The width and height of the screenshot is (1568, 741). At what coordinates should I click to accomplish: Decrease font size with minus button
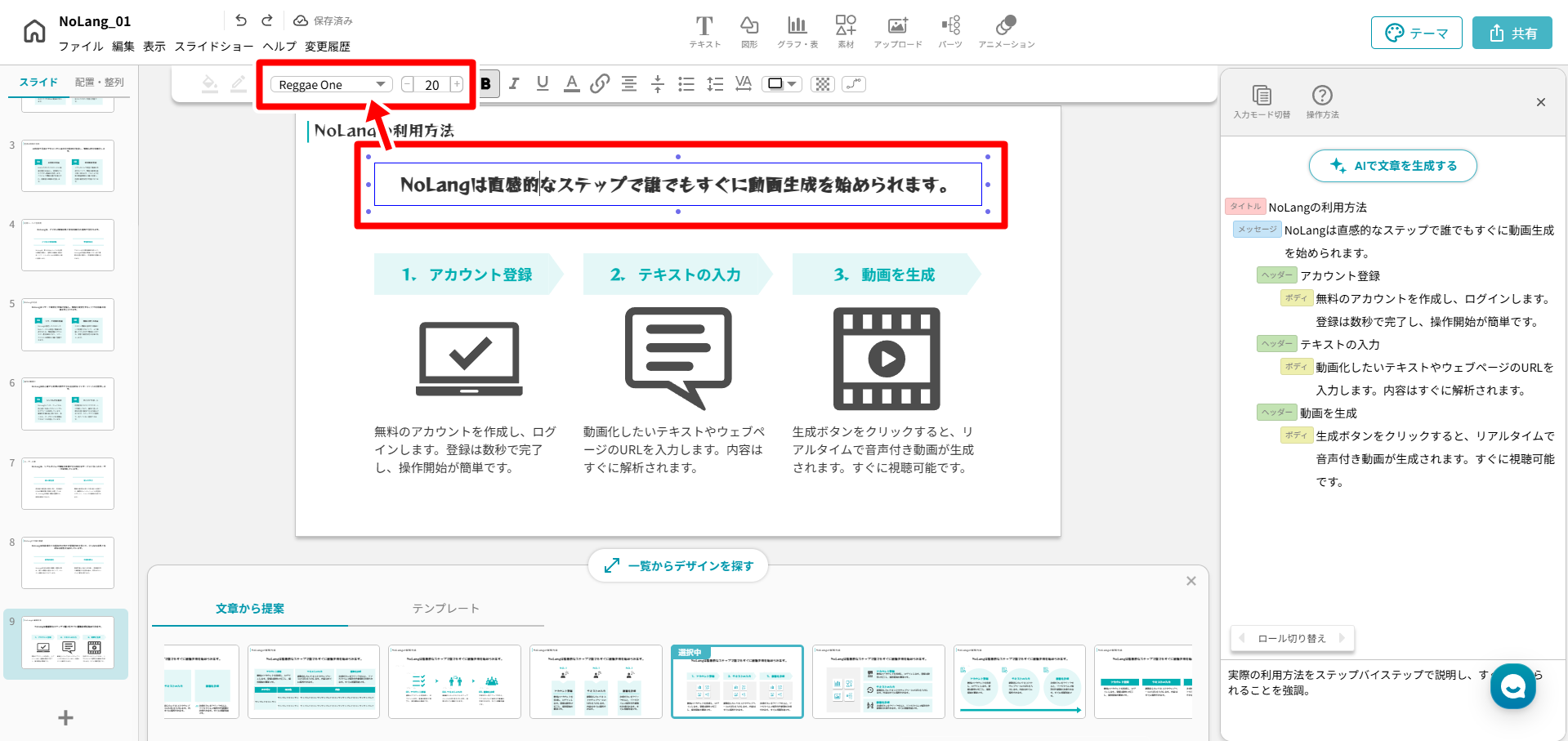pos(408,84)
